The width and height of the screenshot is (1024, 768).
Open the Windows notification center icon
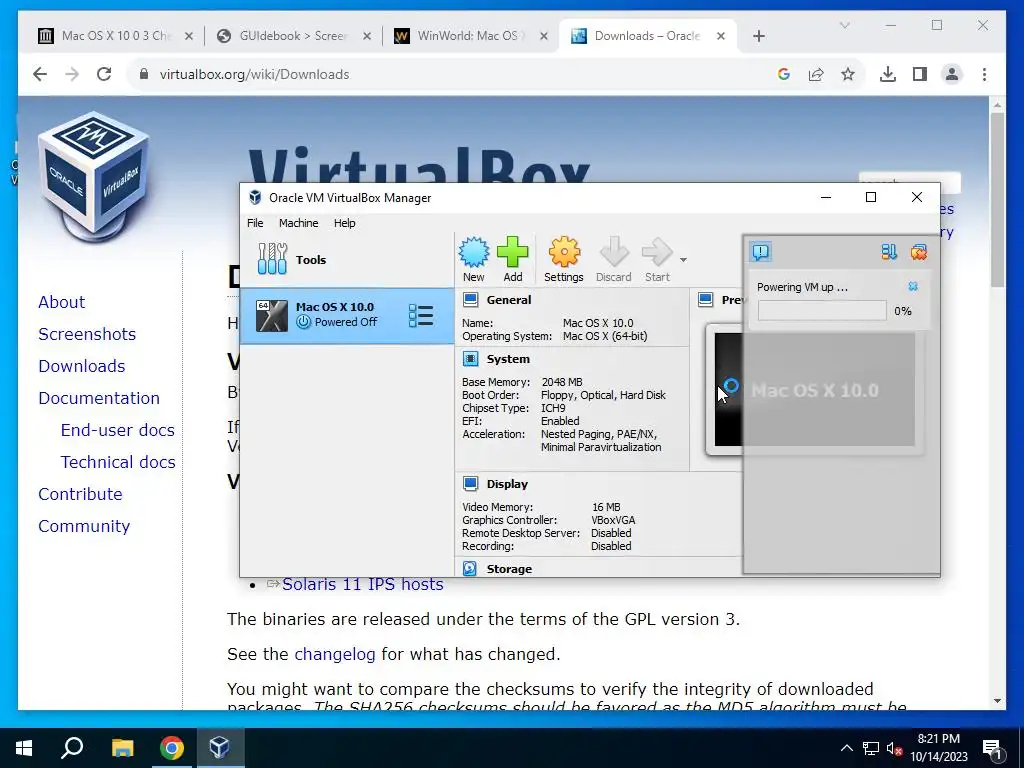992,748
